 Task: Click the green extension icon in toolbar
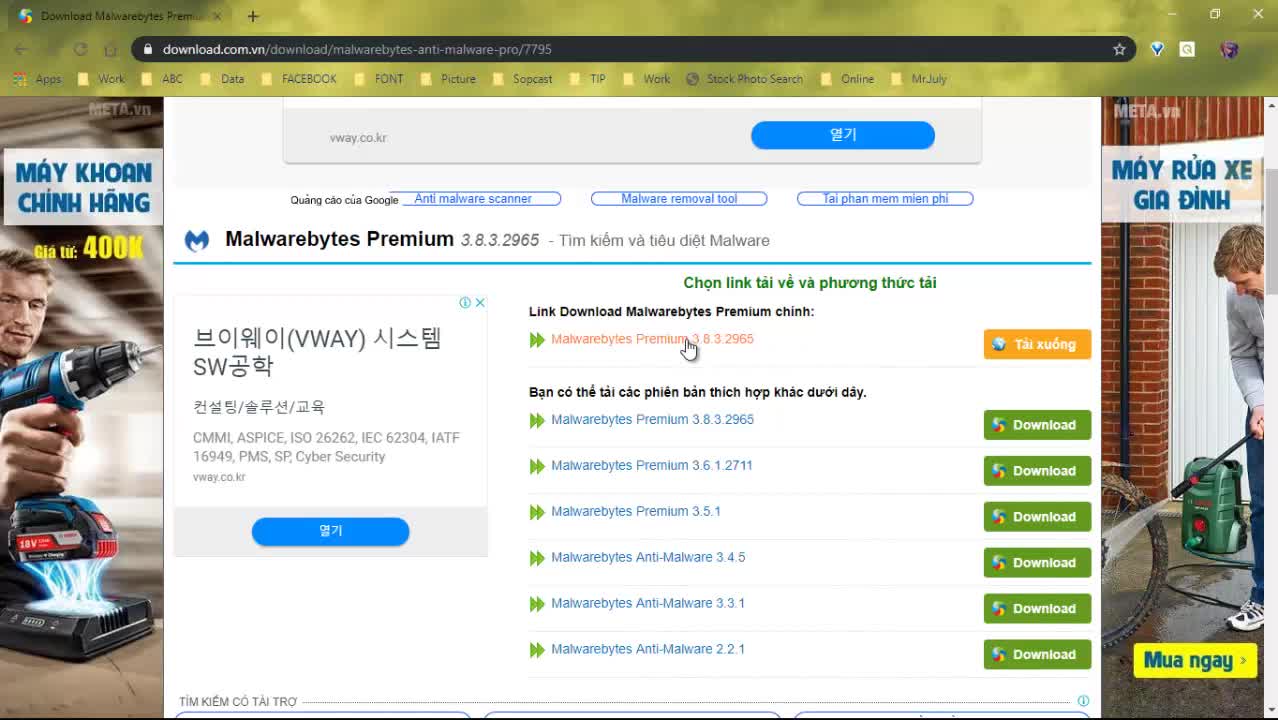(x=1187, y=49)
